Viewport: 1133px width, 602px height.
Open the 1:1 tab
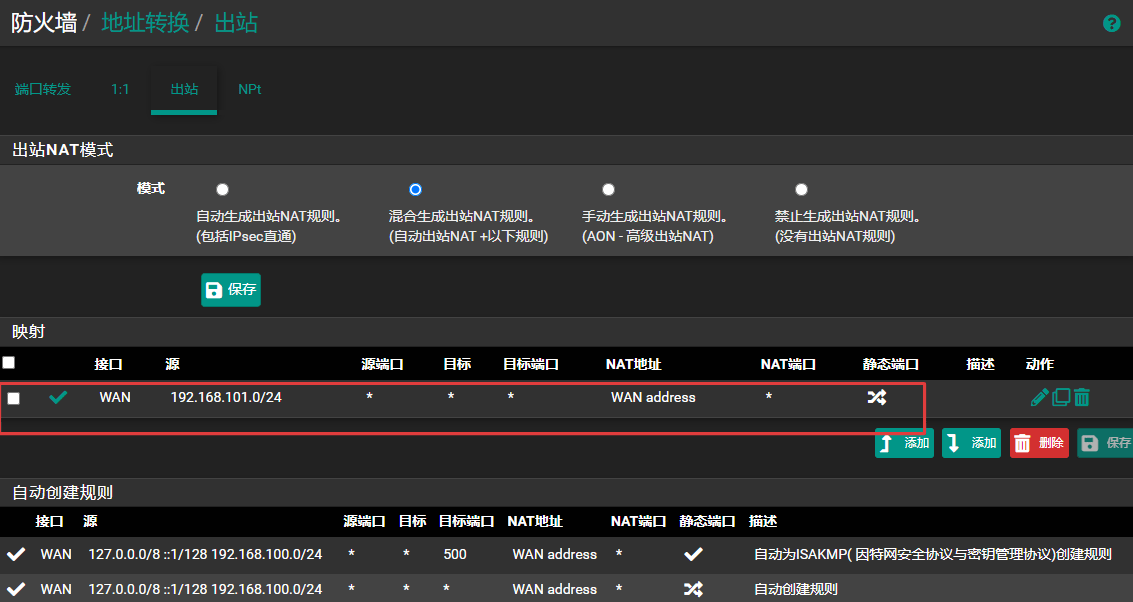120,89
